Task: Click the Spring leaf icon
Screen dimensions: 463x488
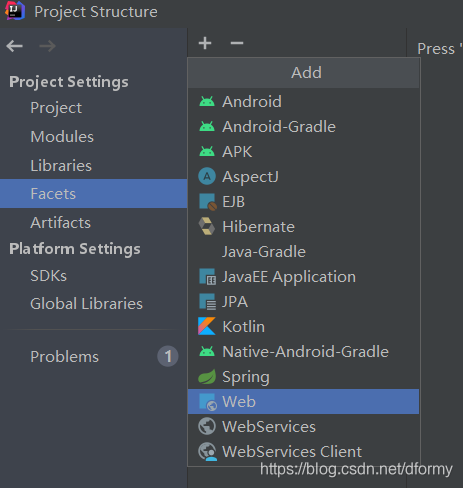Action: 207,377
